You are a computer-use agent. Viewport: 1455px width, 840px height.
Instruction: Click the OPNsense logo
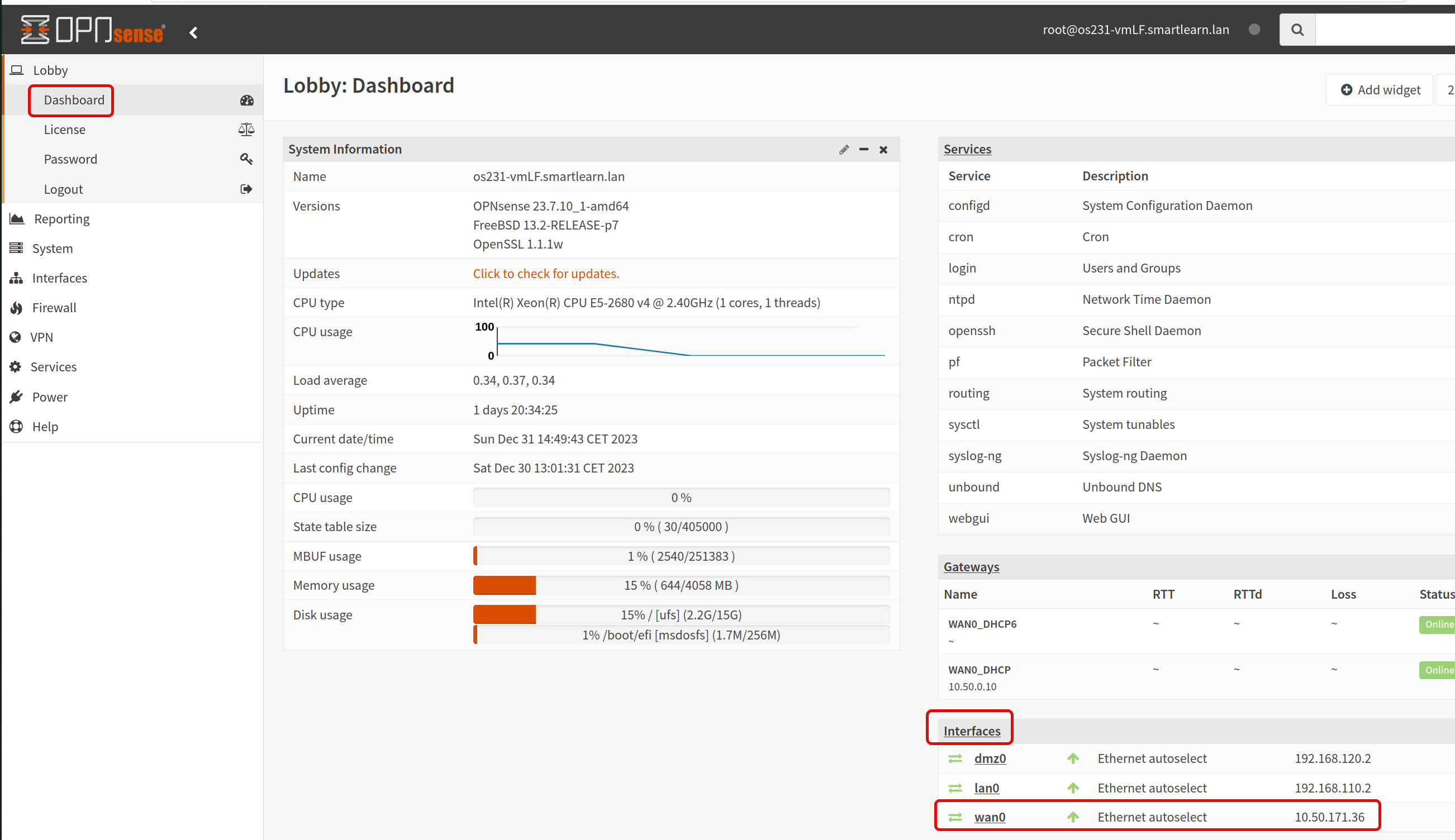[x=92, y=30]
